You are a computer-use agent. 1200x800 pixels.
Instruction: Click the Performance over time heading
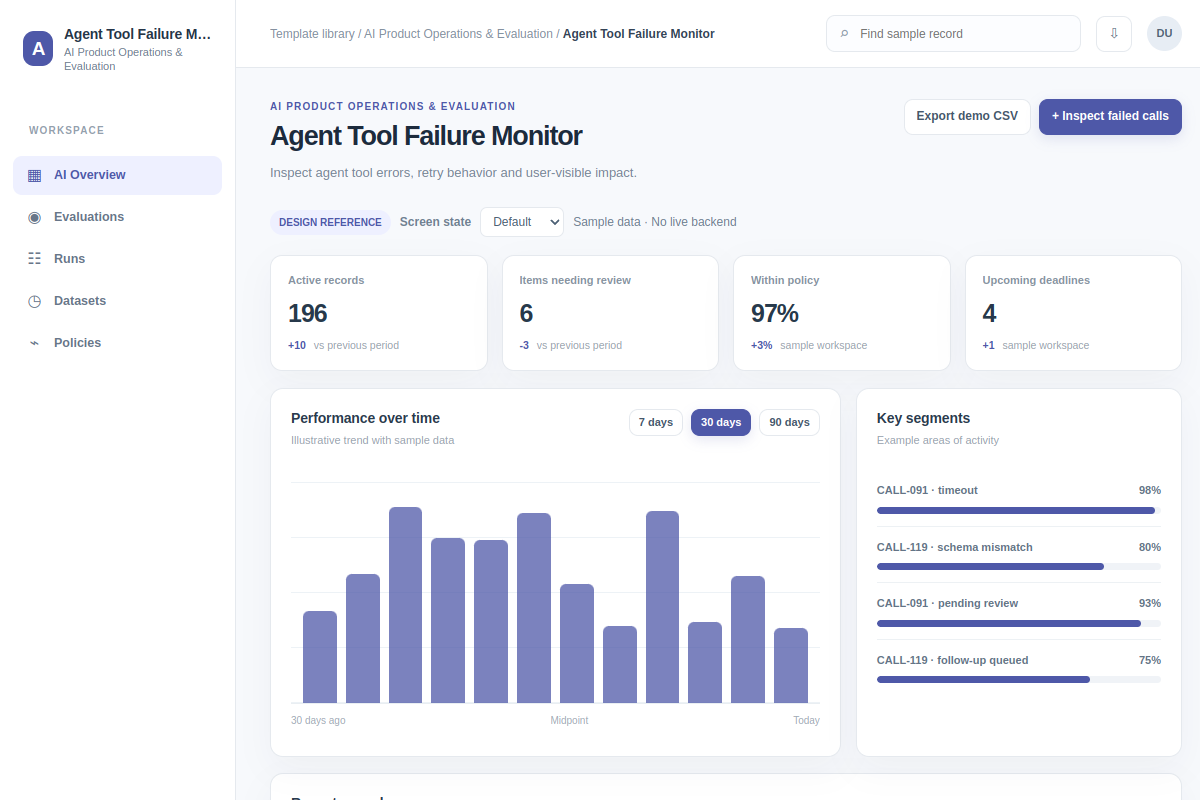pyautogui.click(x=365, y=418)
